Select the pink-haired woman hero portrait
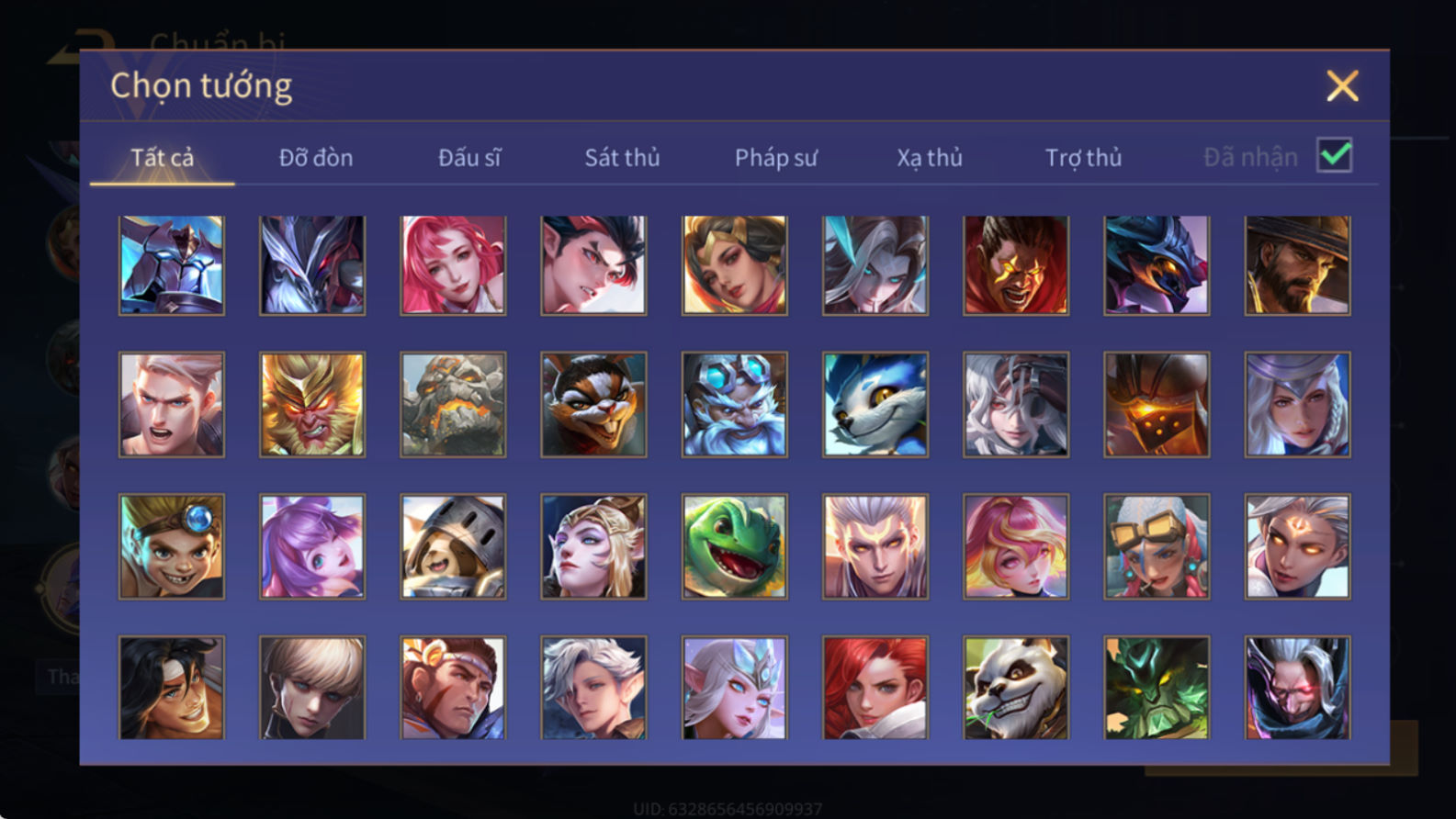The width and height of the screenshot is (1456, 819). point(453,265)
